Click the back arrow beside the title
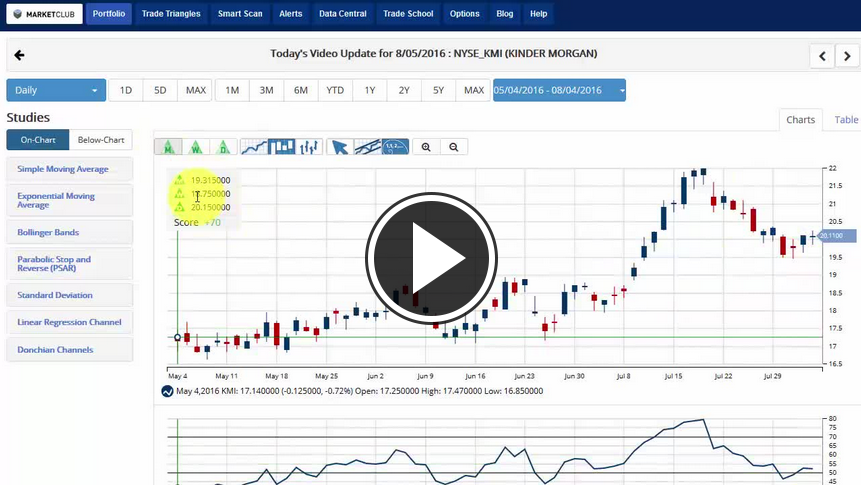This screenshot has width=861, height=485. [x=19, y=55]
